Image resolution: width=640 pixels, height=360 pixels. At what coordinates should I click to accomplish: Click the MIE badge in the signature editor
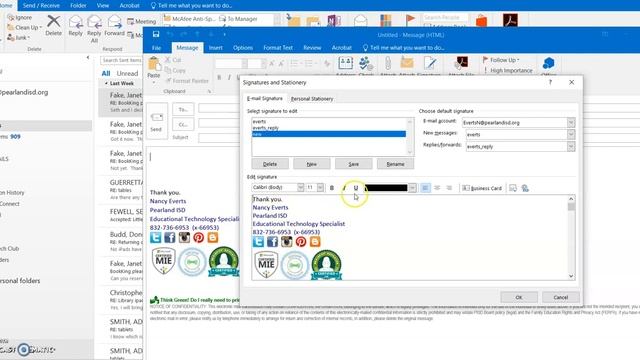pos(267,264)
